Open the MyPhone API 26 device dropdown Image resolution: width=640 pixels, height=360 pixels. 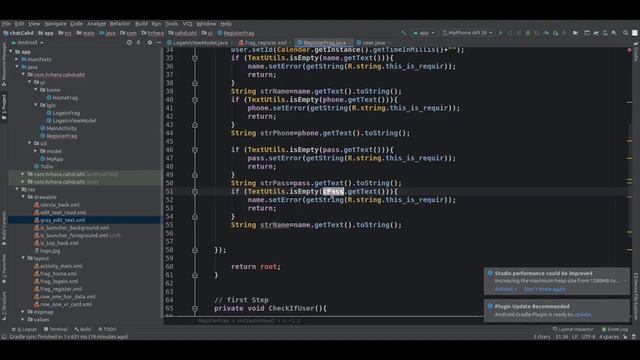pyautogui.click(x=467, y=33)
